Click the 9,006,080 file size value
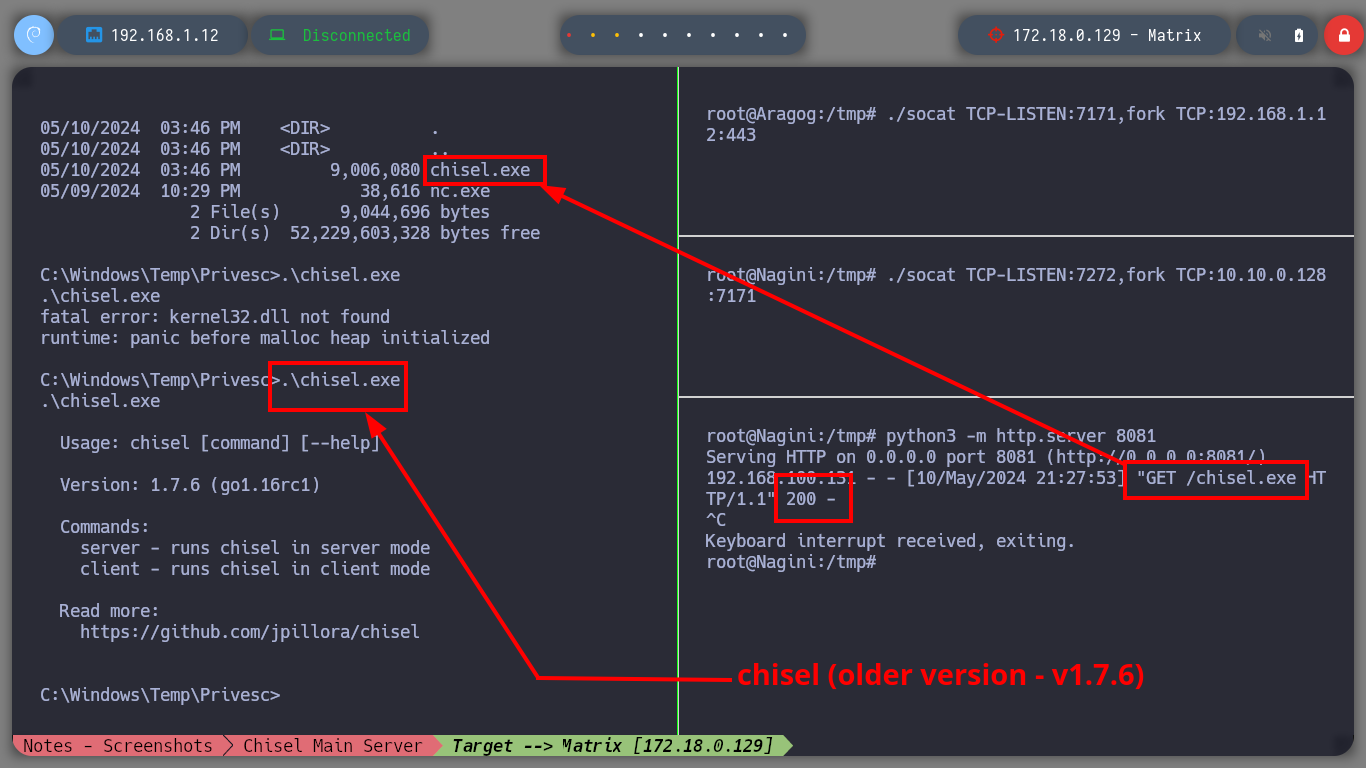Screen dimensions: 1366x768 point(375,170)
